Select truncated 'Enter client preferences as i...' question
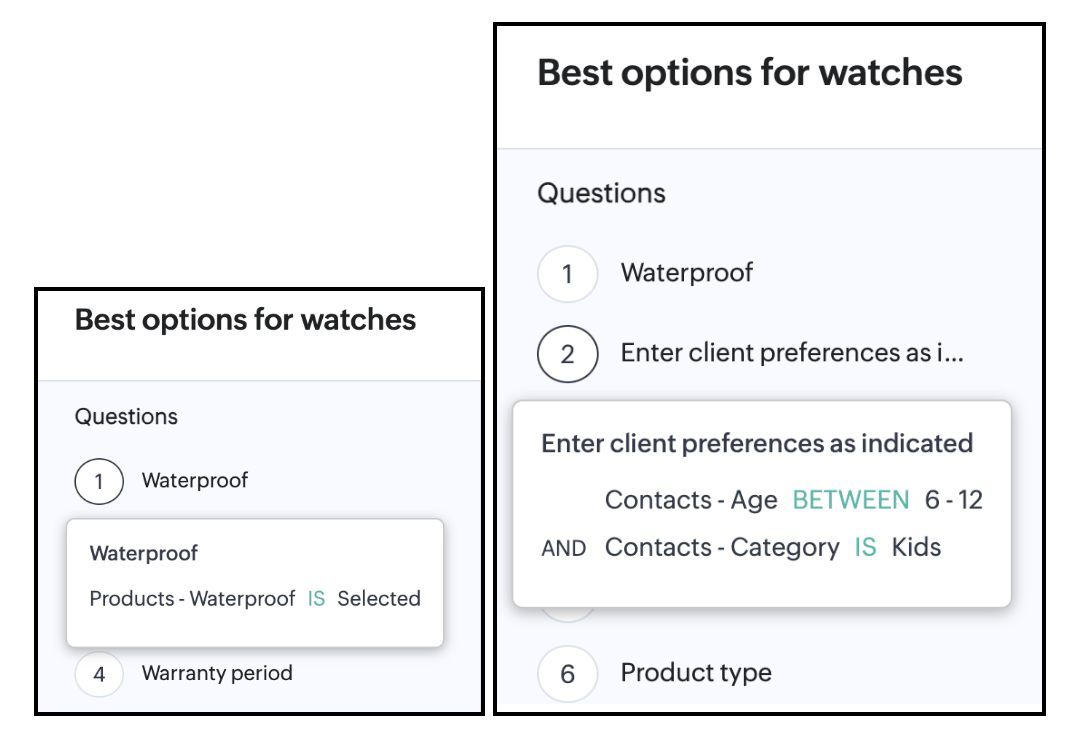The image size is (1074, 752). click(791, 353)
